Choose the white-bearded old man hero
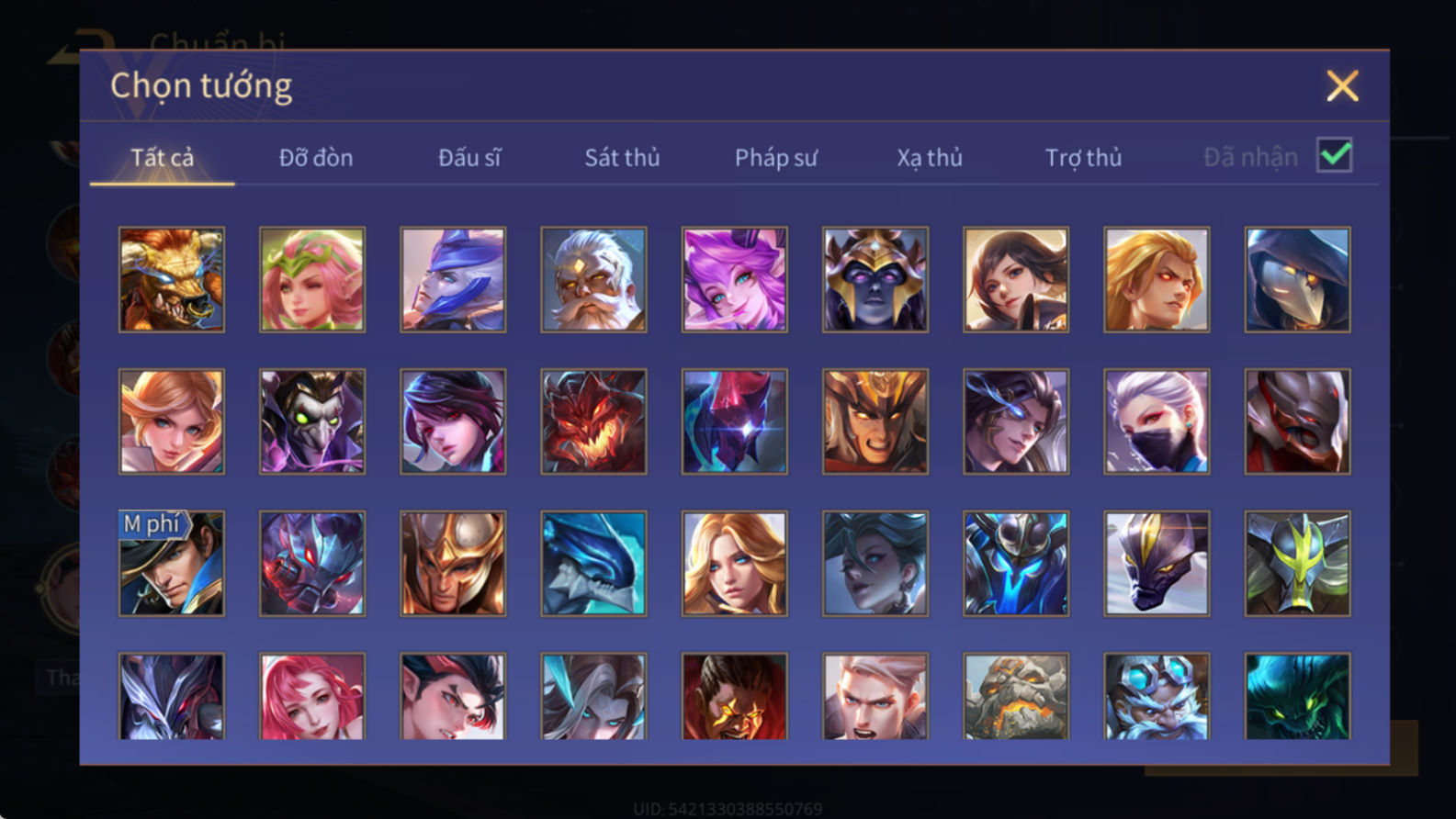This screenshot has height=819, width=1456. pos(593,279)
